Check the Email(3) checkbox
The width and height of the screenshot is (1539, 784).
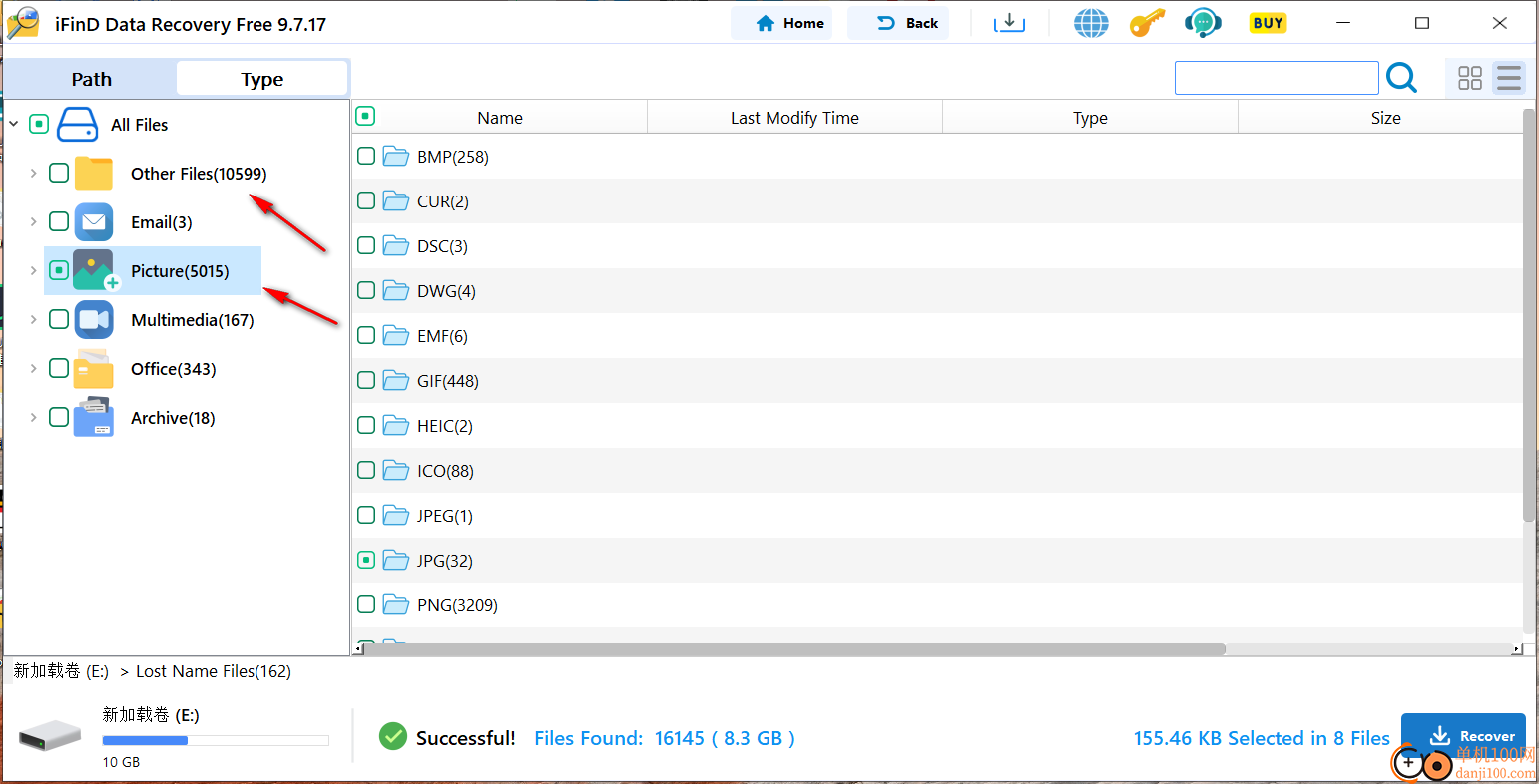click(59, 221)
